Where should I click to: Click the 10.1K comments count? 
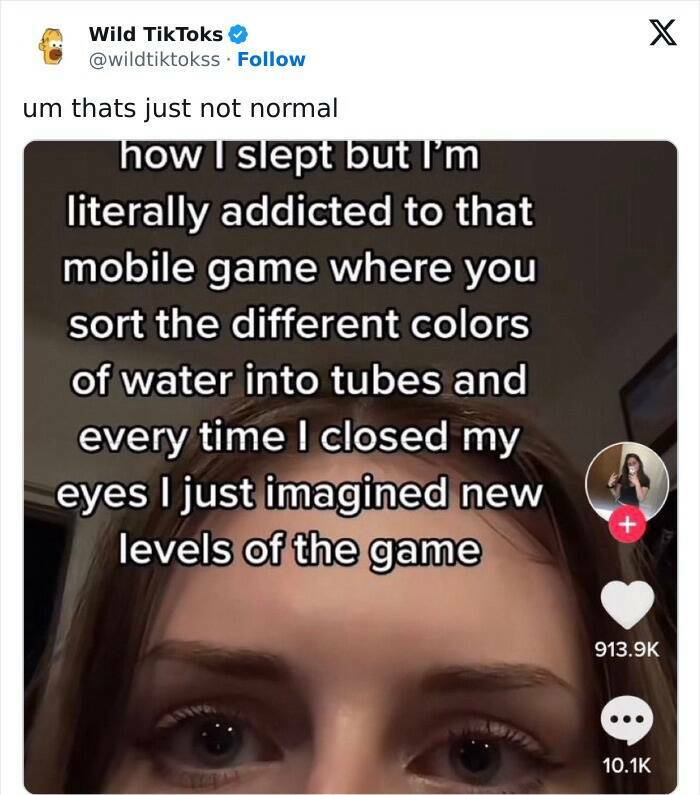pyautogui.click(x=627, y=765)
